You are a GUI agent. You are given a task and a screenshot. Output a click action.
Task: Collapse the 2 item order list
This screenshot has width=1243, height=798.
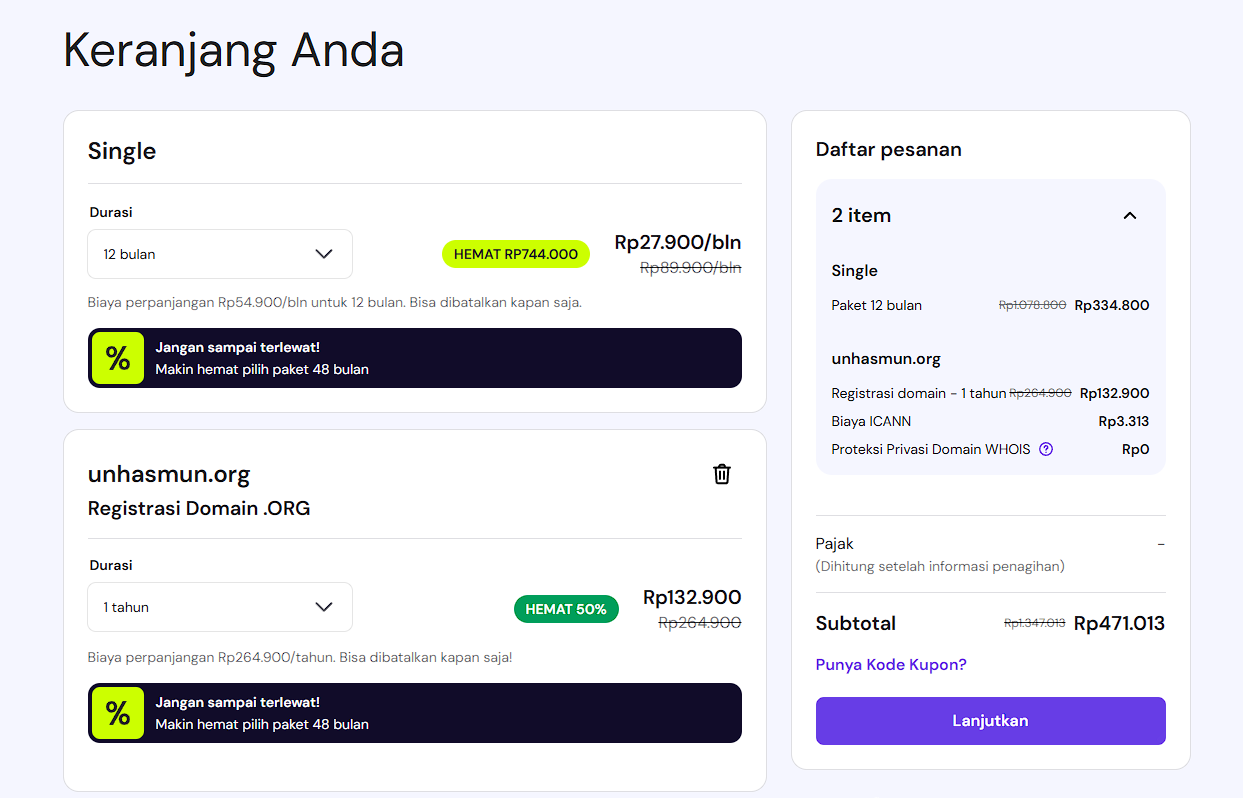point(1130,215)
